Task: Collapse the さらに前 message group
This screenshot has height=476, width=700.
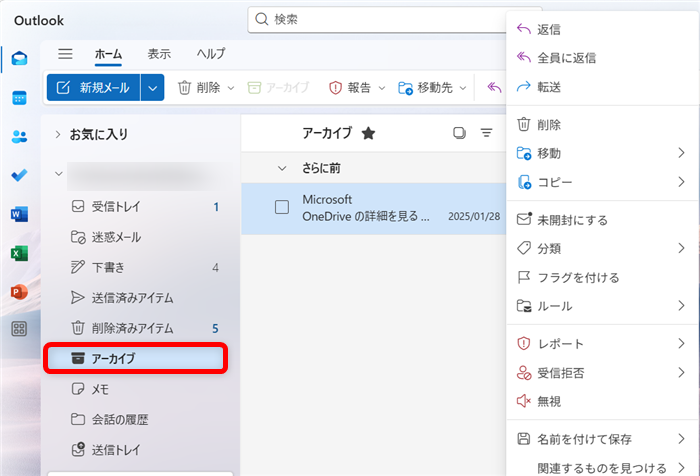Action: click(x=281, y=167)
